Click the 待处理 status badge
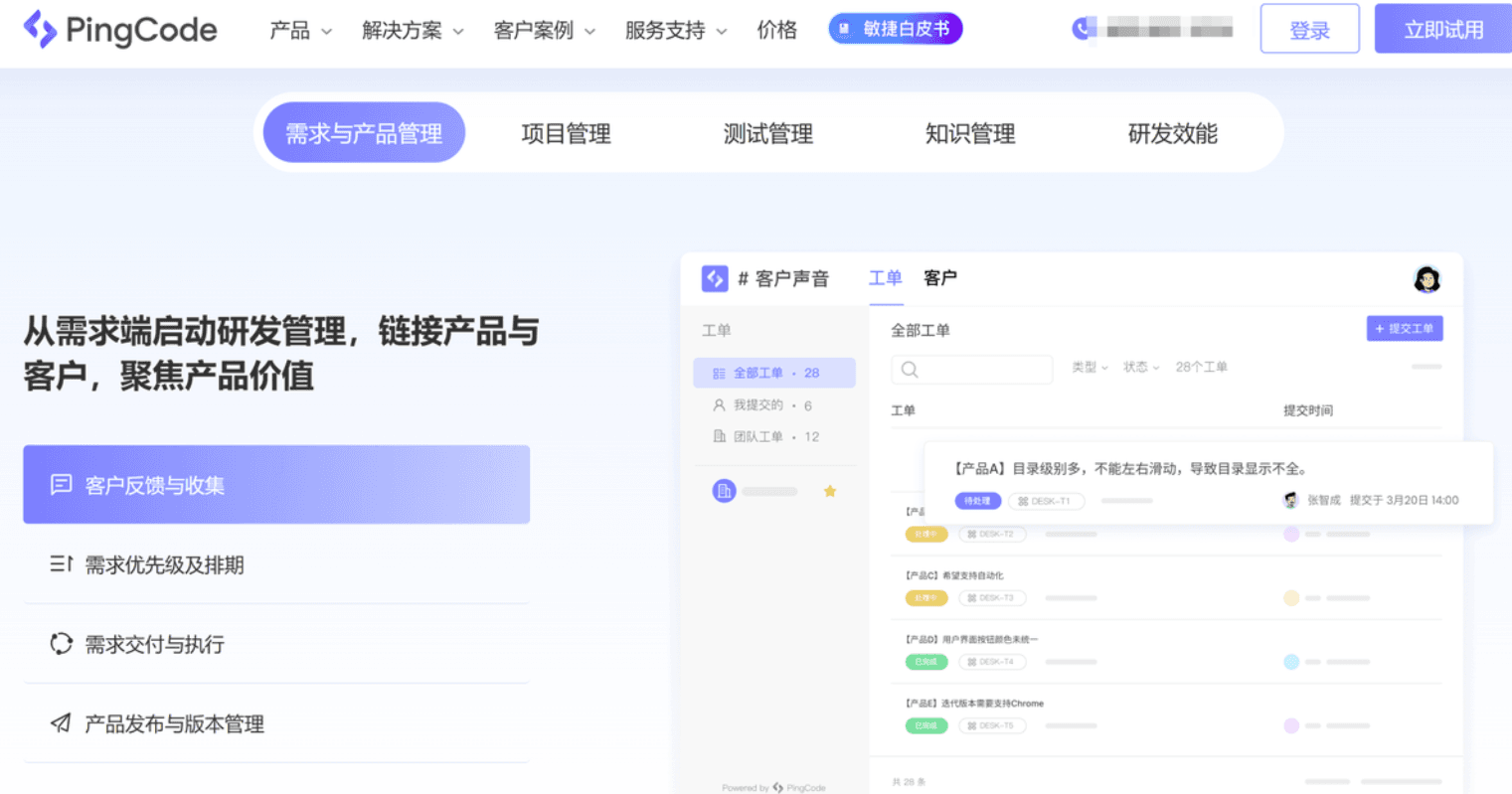The image size is (1512, 794). pos(978,501)
